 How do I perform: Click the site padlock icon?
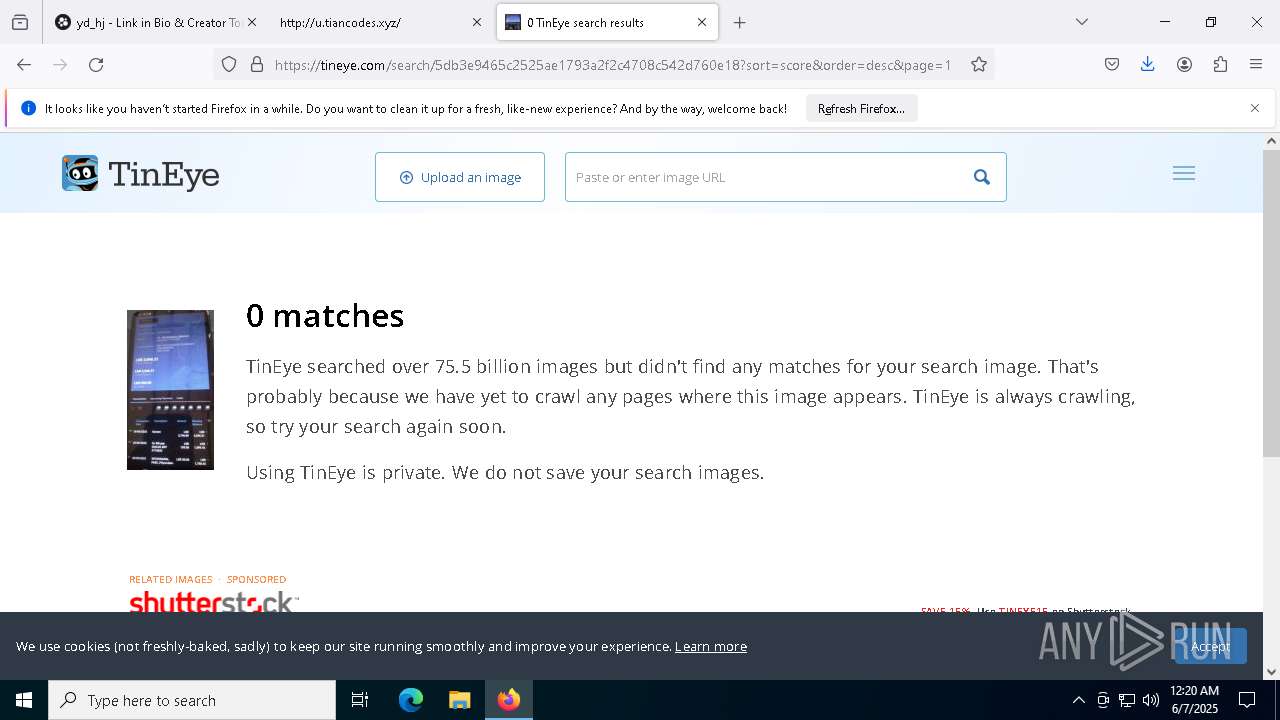[x=257, y=65]
